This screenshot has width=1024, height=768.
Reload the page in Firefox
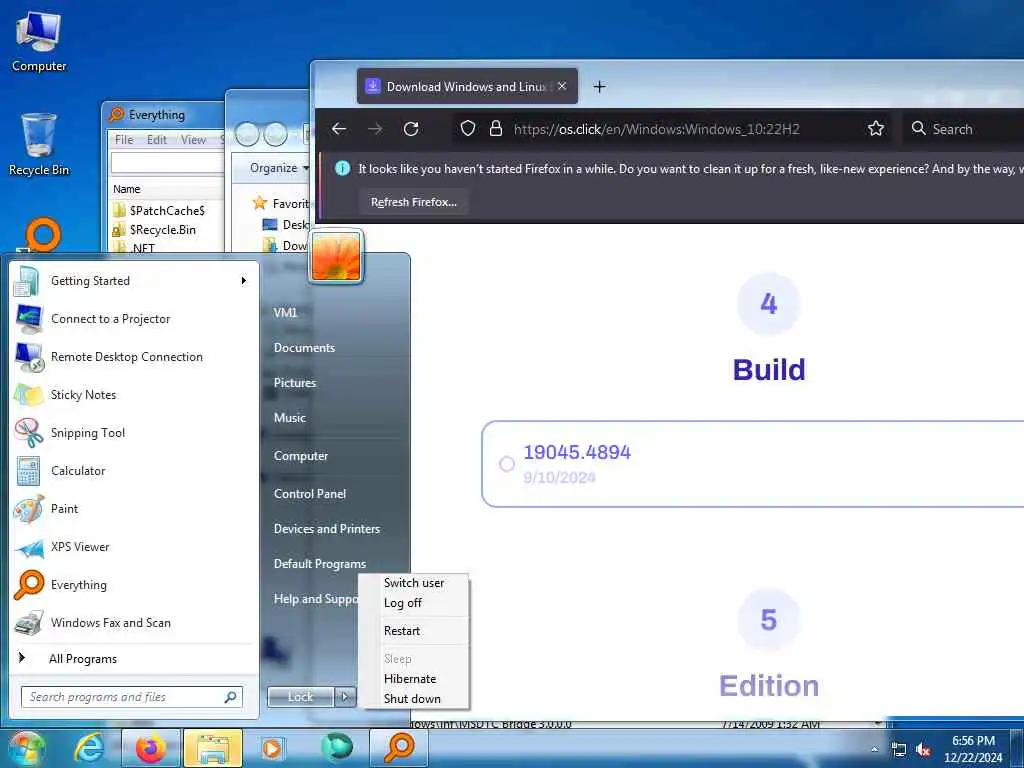pos(411,129)
